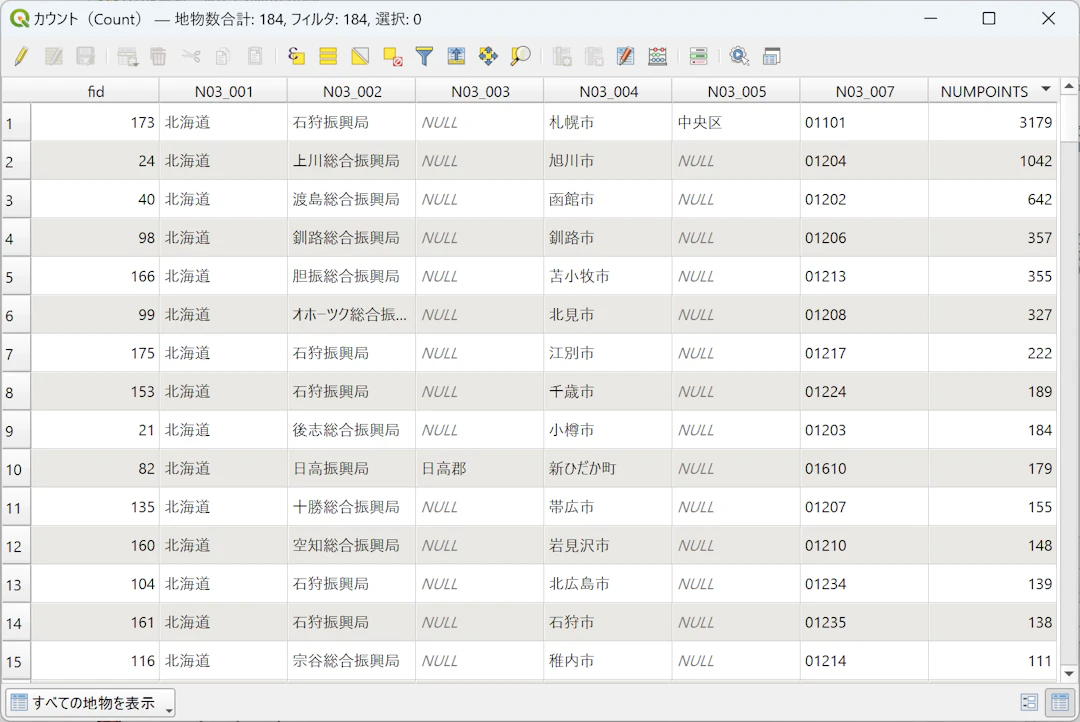Screen dimensions: 1080x722
Task: Dock the attribute table
Action: tap(771, 57)
